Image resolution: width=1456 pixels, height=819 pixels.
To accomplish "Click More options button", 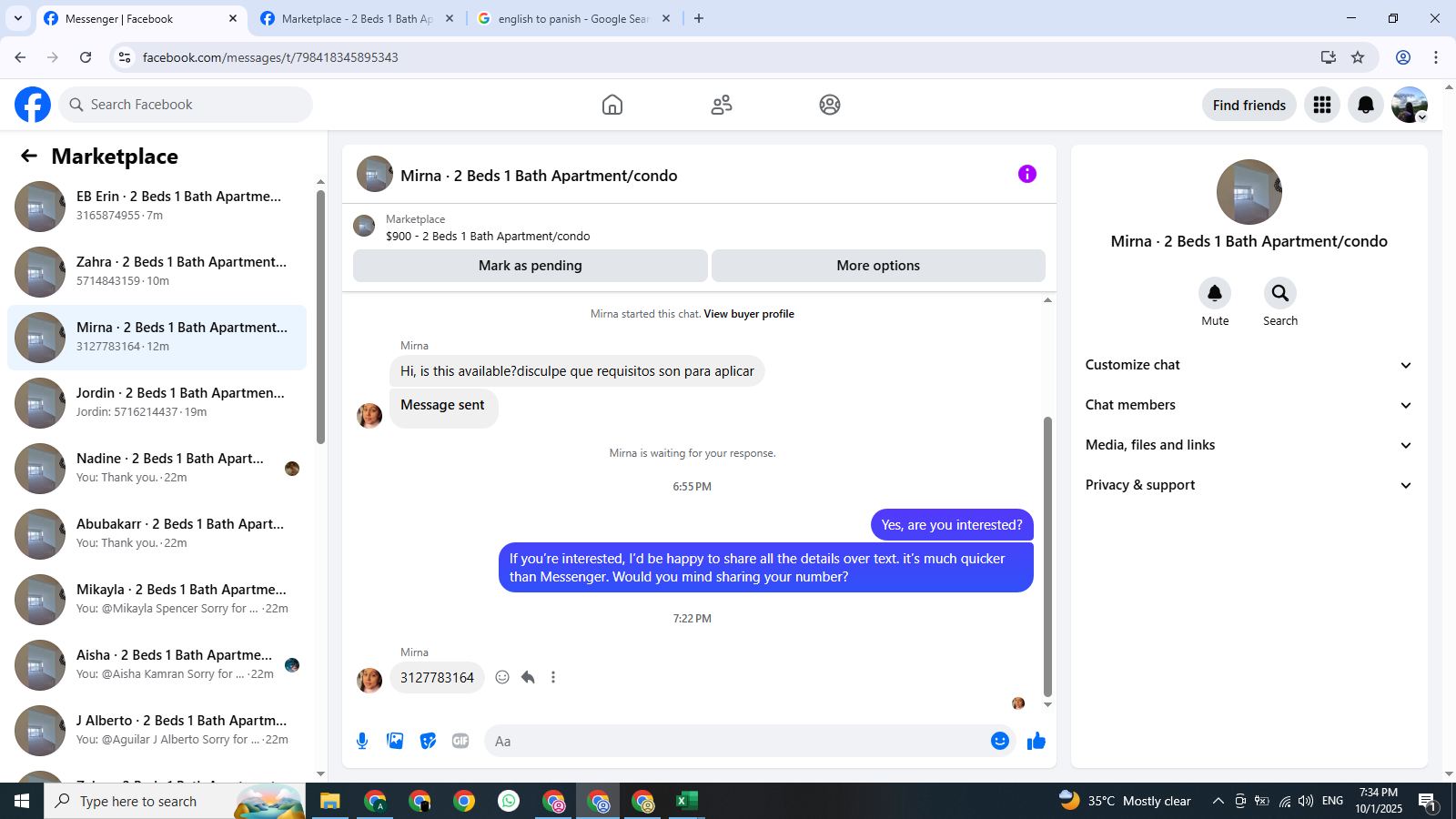I will pos(878,266).
